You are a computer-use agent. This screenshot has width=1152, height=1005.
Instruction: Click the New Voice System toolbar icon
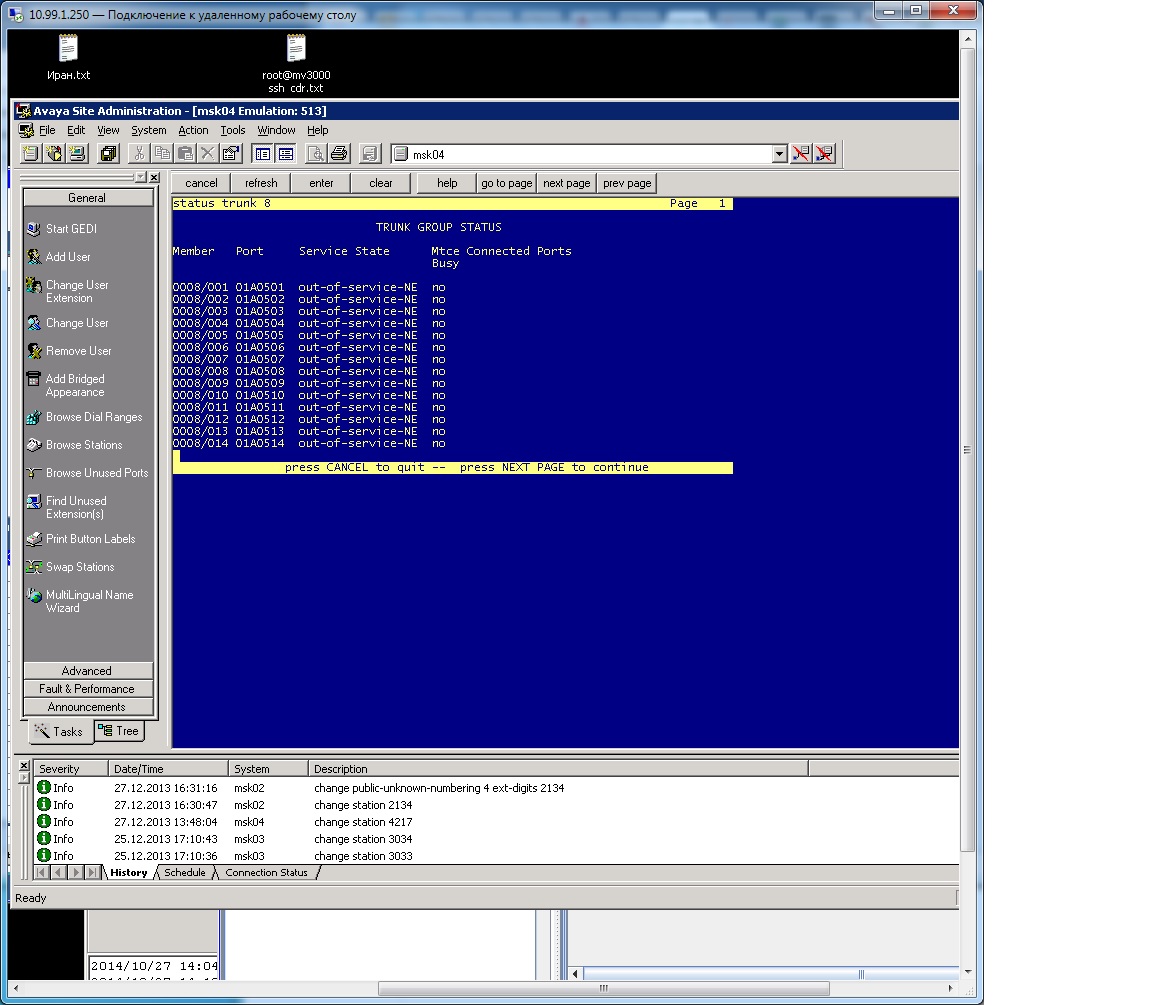point(31,154)
